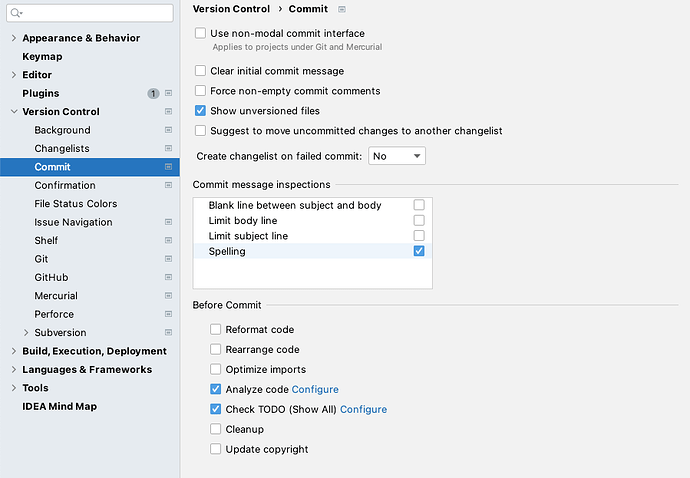Click the icon next to Commit breadcrumb title
The height and width of the screenshot is (478, 690).
click(342, 9)
